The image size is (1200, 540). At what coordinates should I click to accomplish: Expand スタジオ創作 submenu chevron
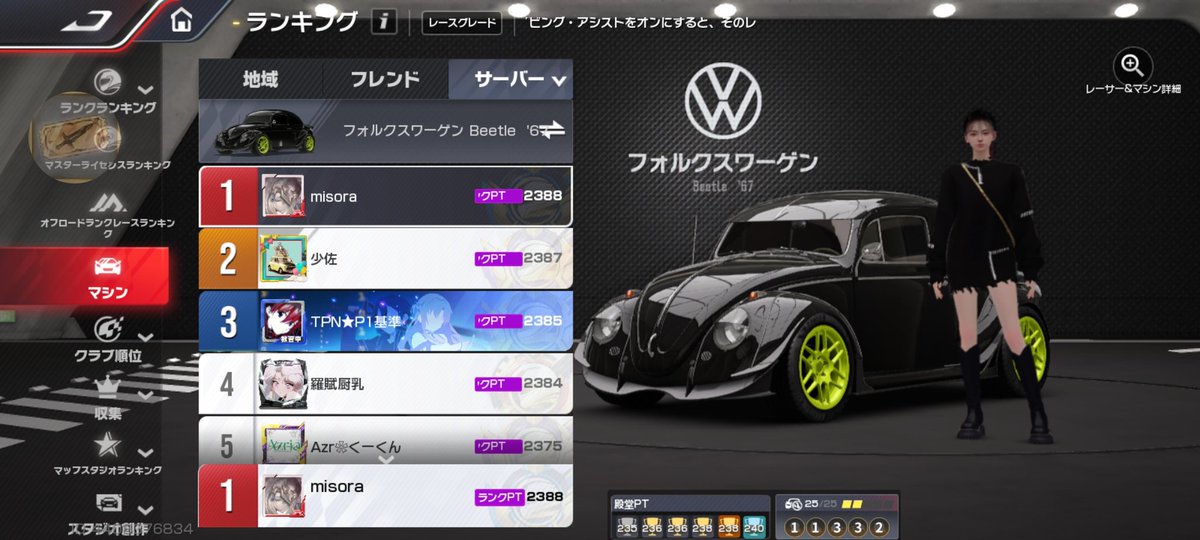[x=146, y=509]
